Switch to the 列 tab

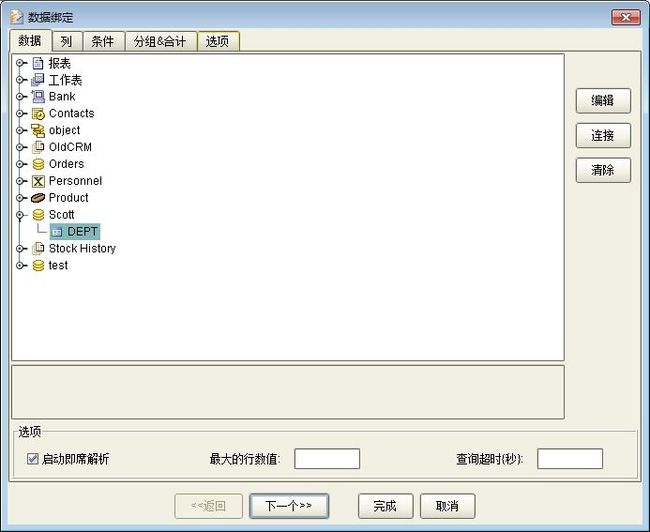pyautogui.click(x=67, y=41)
